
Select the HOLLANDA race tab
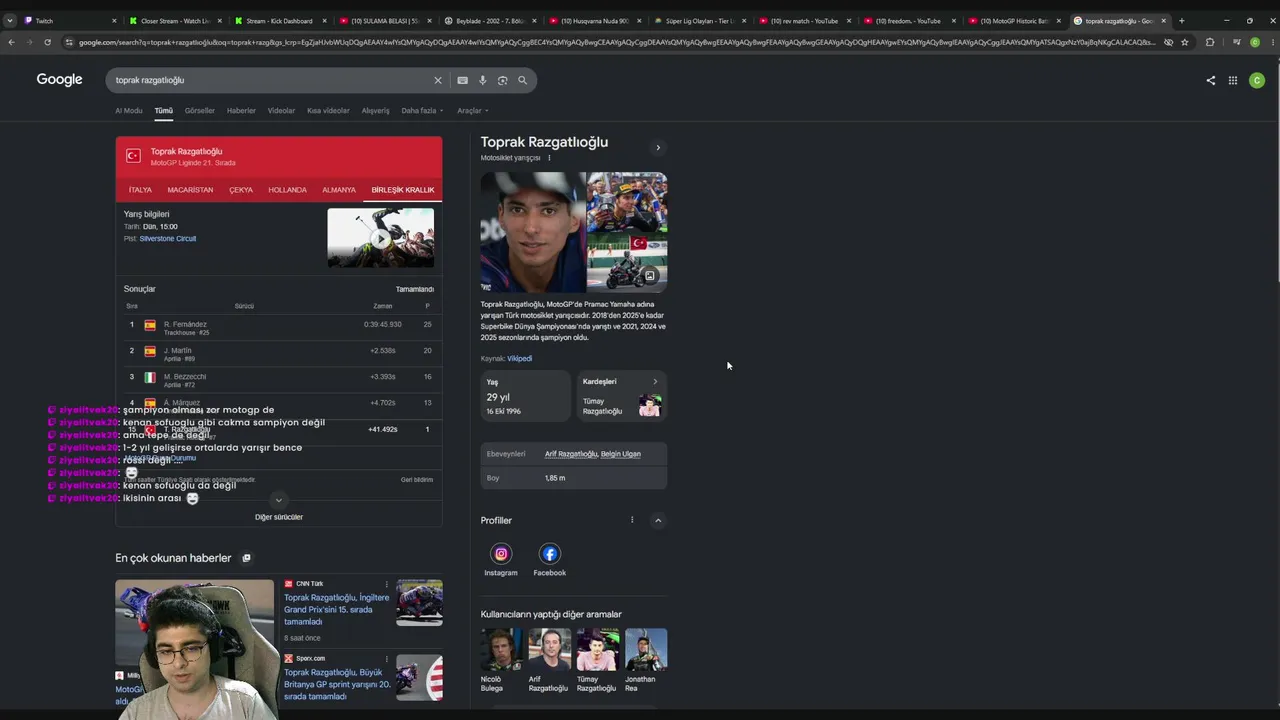coord(287,190)
